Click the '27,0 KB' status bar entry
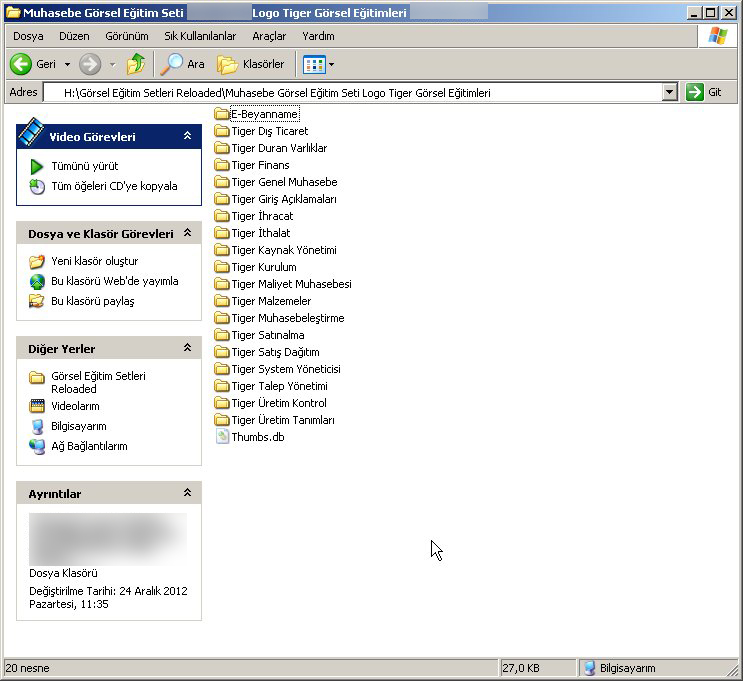743x681 pixels. (x=521, y=668)
